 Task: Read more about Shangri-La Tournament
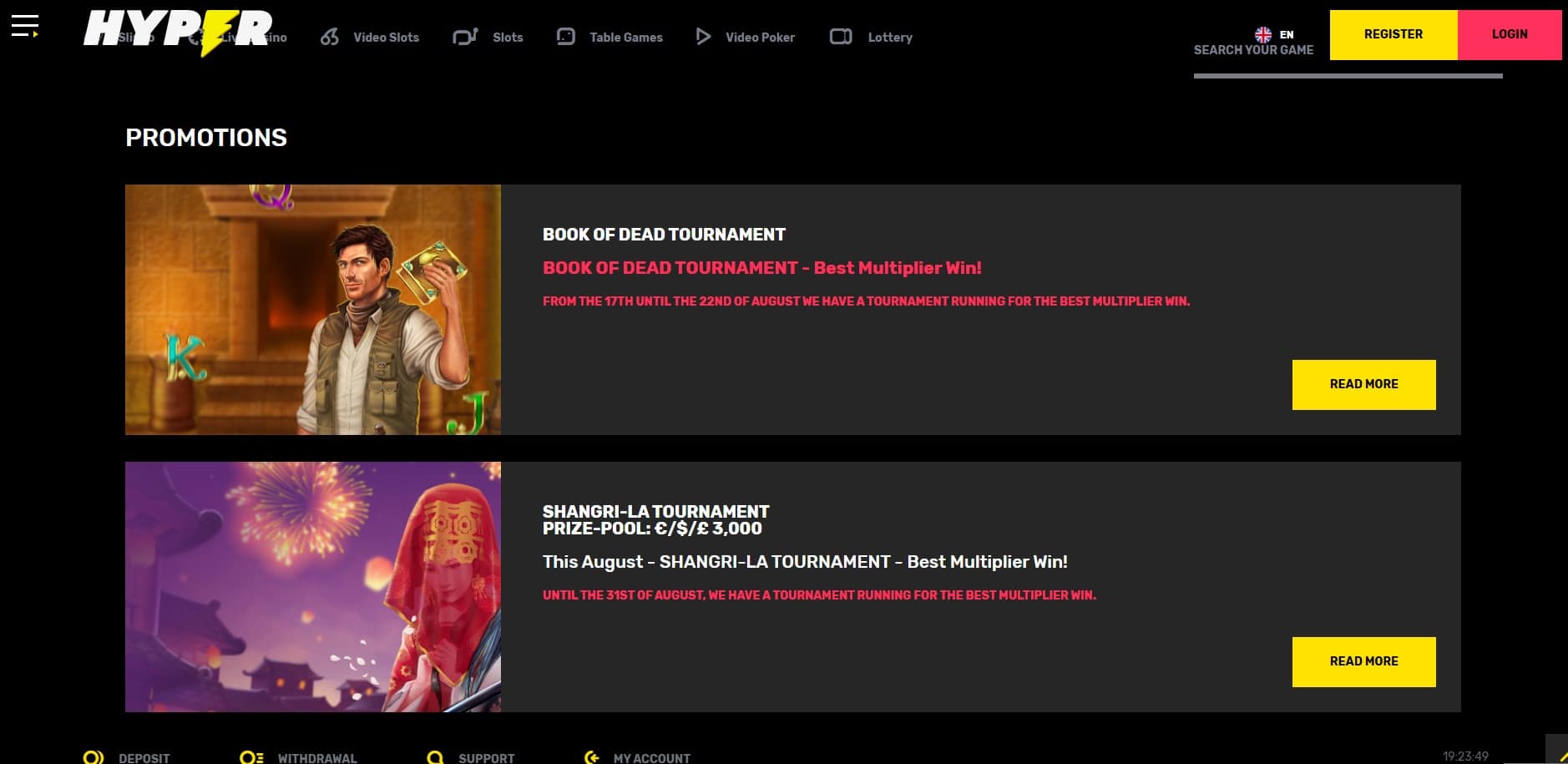[1363, 661]
